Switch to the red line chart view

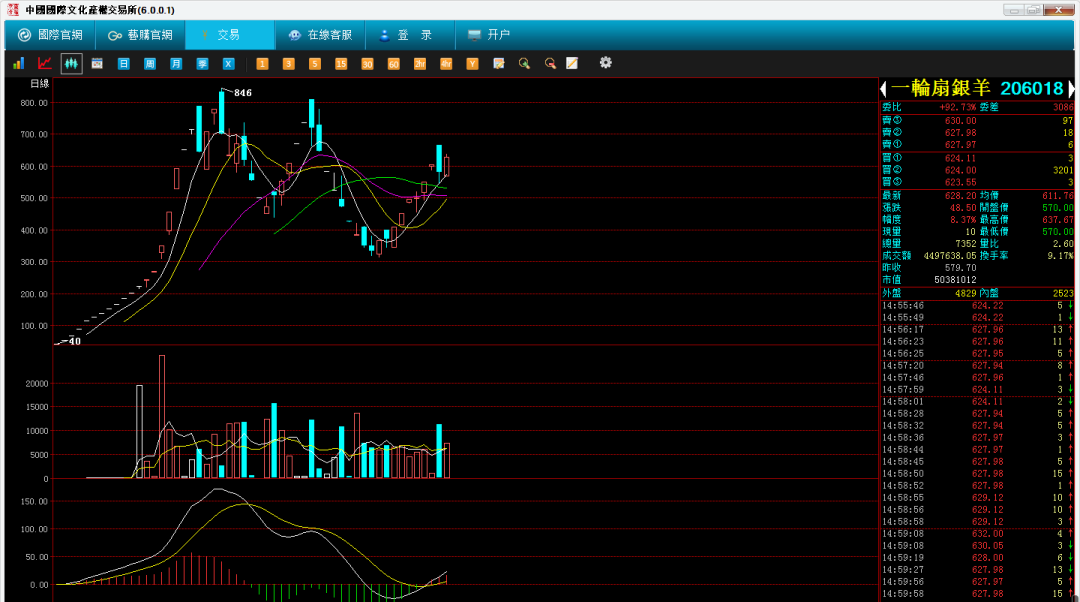tap(45, 63)
